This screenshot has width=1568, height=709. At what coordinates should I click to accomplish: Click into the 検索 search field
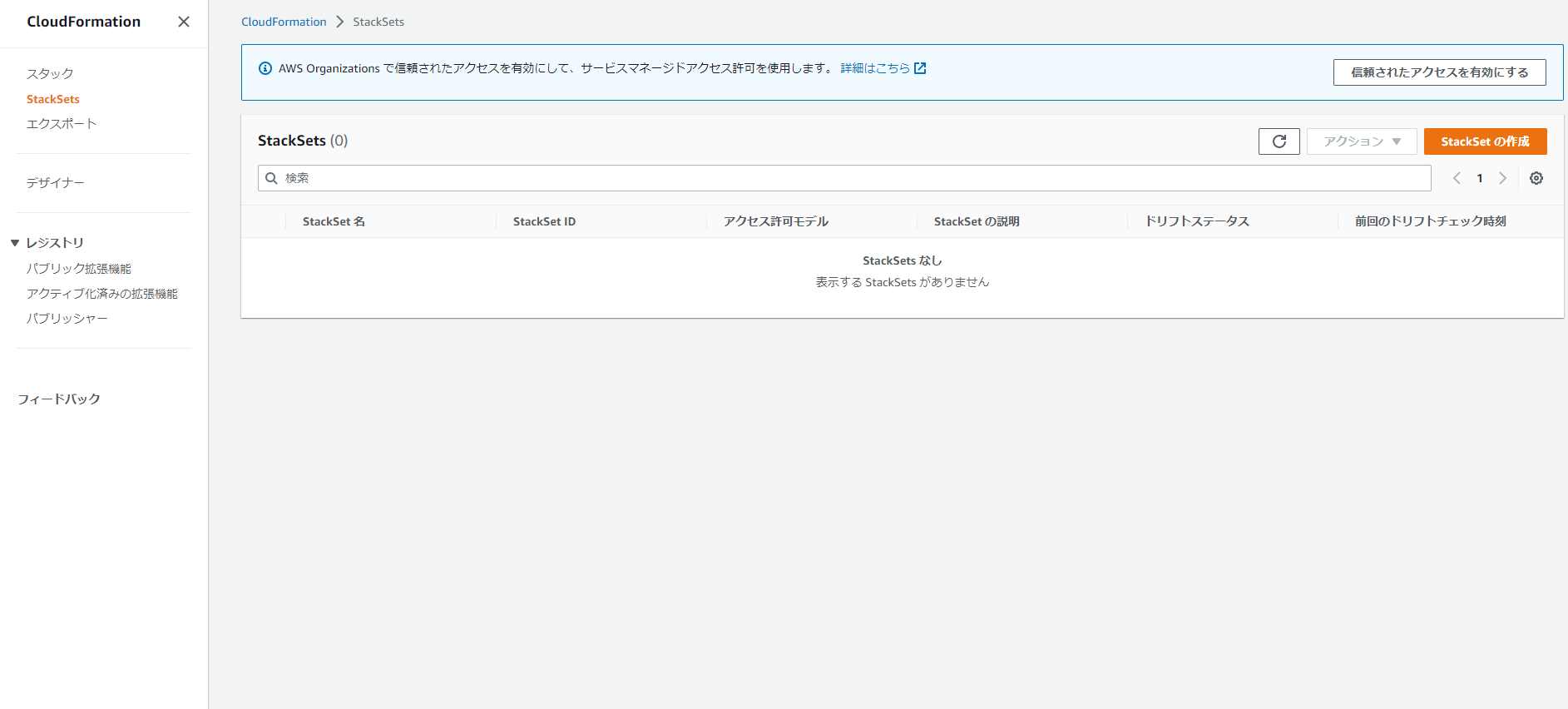(844, 178)
